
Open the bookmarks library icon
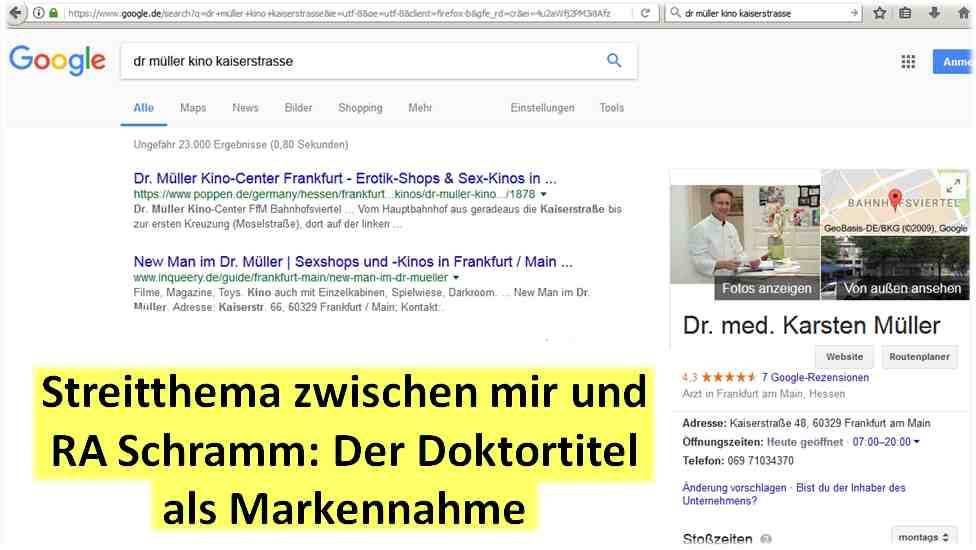906,12
